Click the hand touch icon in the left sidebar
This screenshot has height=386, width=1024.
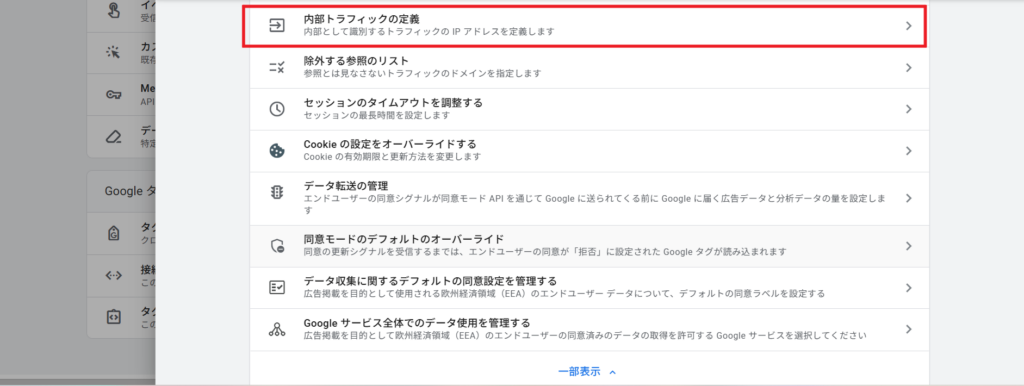113,10
